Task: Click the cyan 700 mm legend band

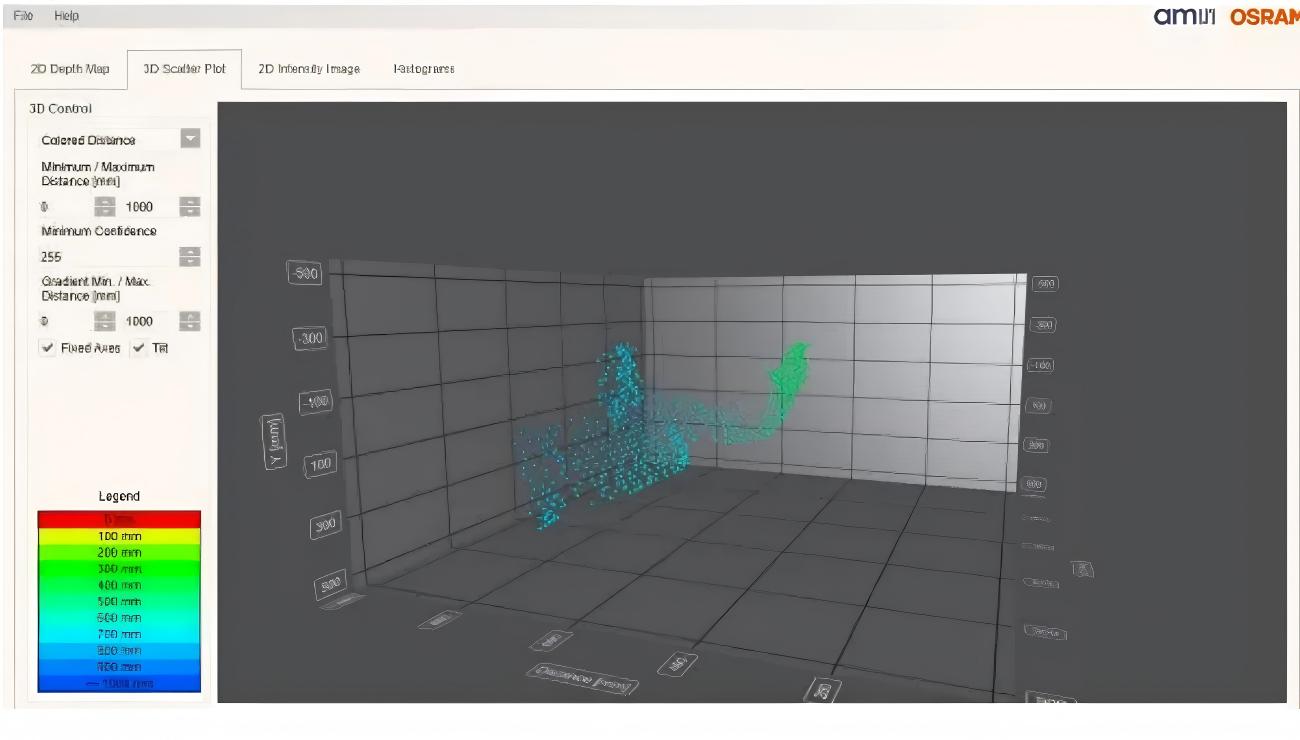Action: pos(119,634)
